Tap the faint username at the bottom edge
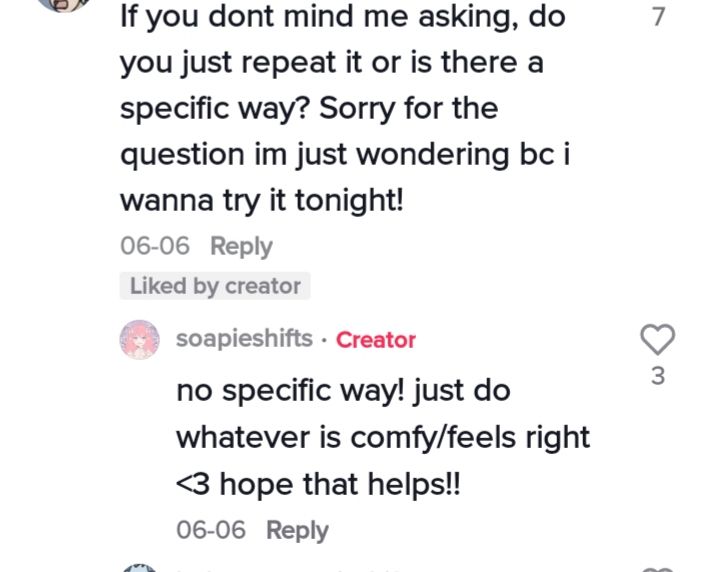Screen dimensions: 717x572 pyautogui.click(x=288, y=570)
